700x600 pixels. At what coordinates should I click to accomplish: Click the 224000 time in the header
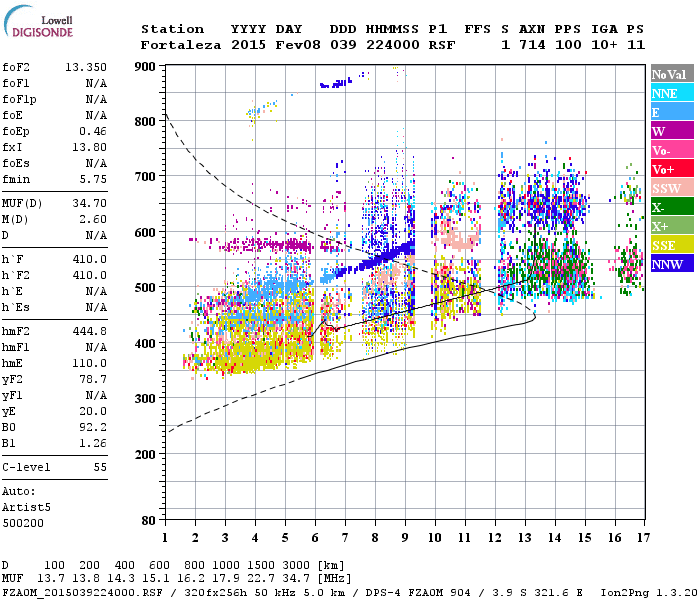pos(392,45)
